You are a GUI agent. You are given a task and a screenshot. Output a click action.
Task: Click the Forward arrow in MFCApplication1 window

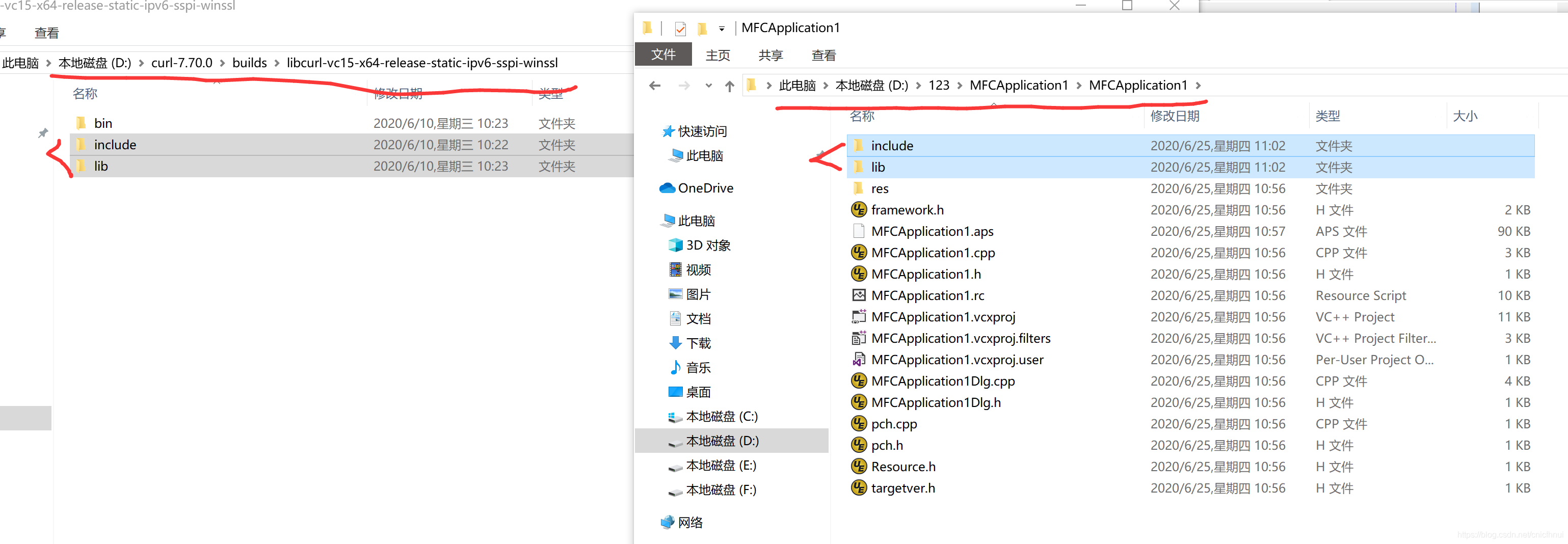684,86
